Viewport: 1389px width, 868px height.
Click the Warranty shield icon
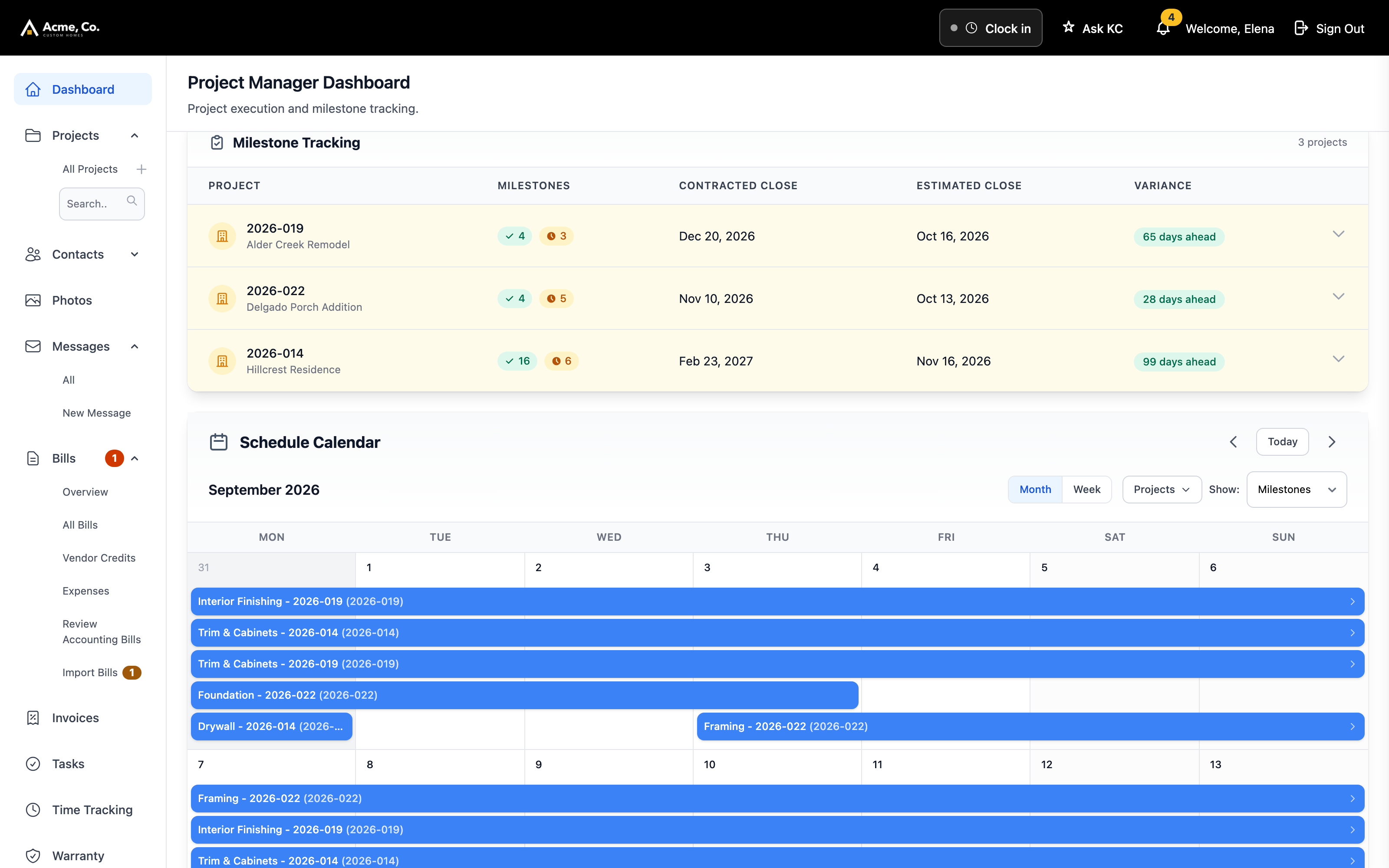pyautogui.click(x=33, y=855)
